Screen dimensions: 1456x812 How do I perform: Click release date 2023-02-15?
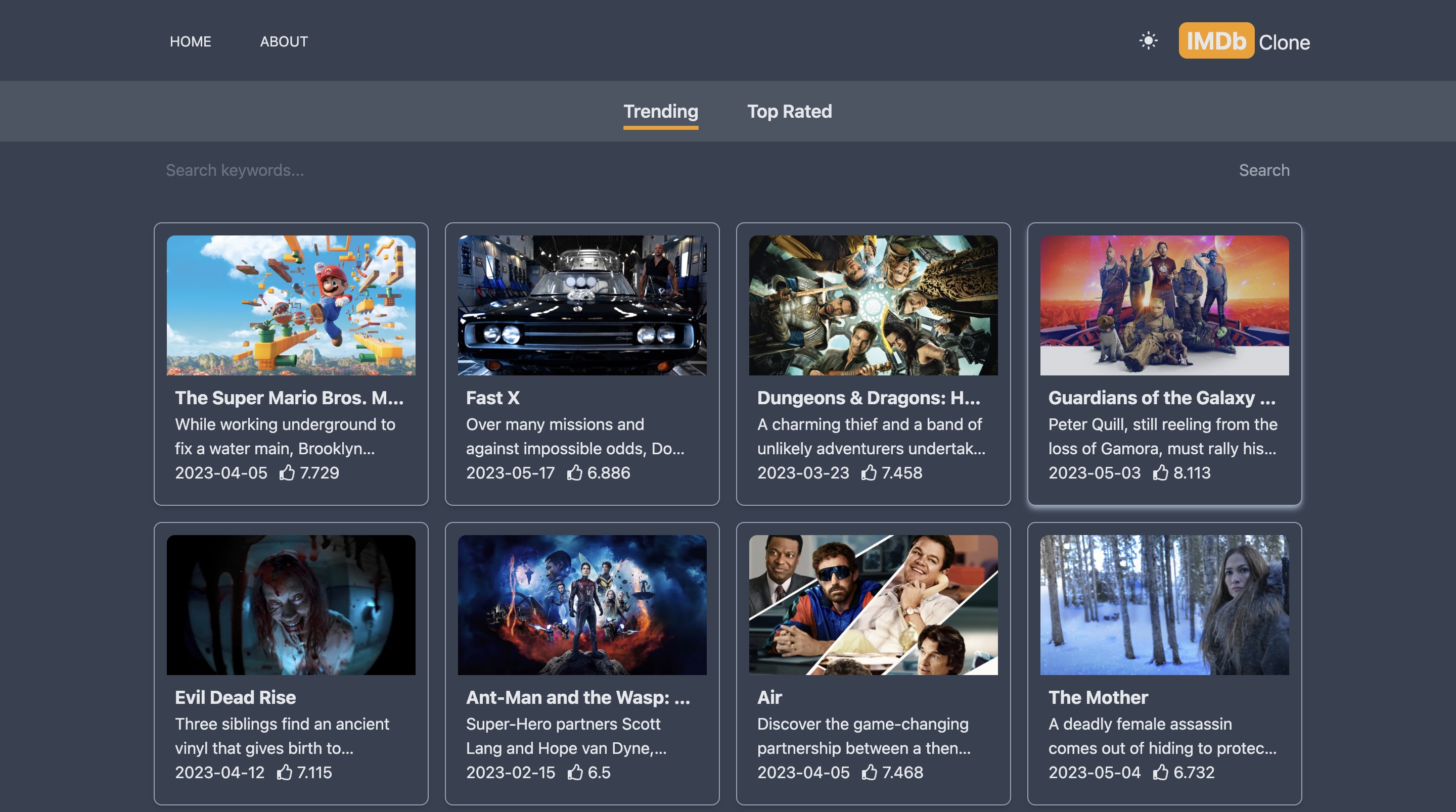click(x=511, y=772)
